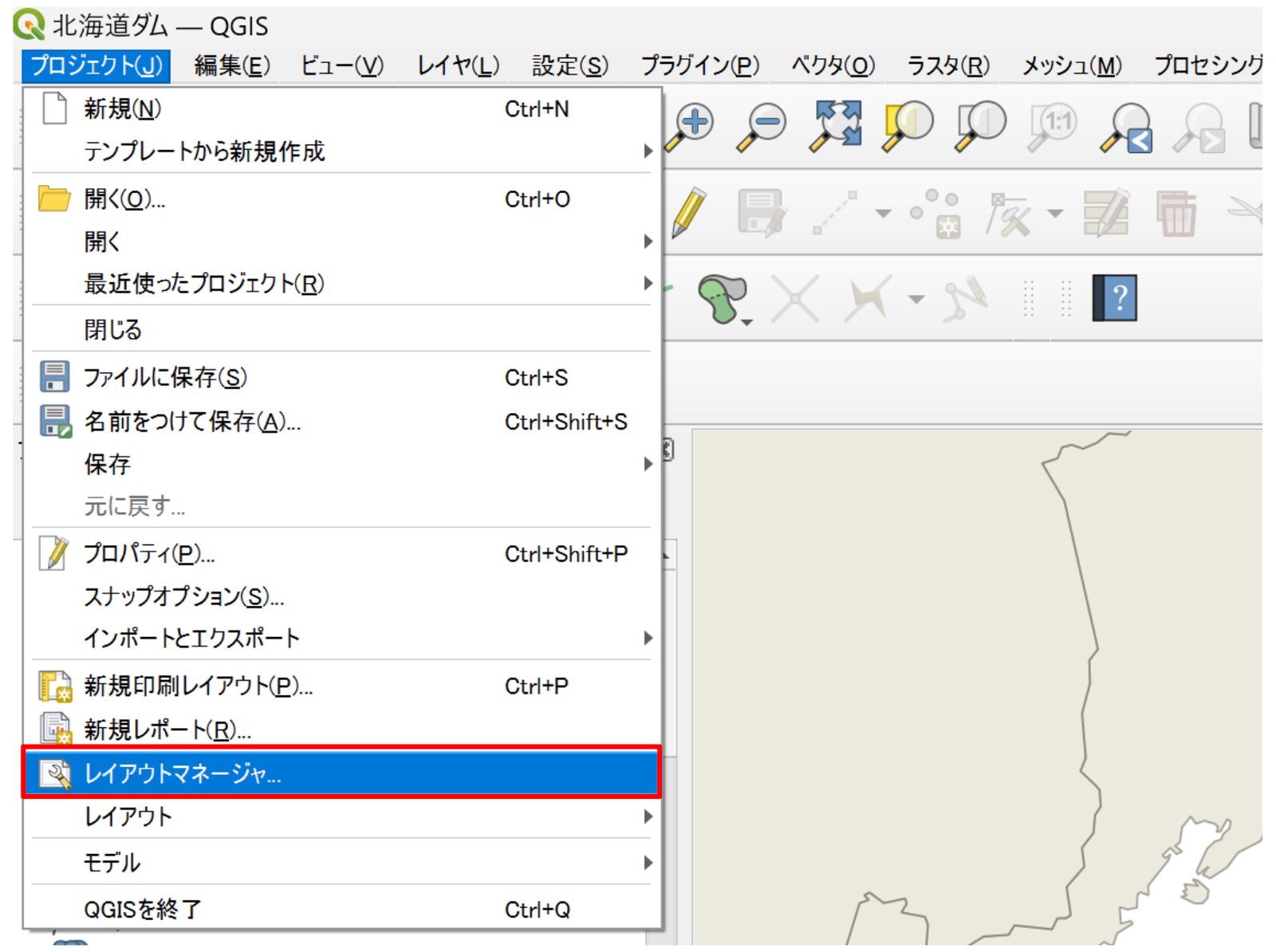Expand 最近使ったプロジェクト submenu
Screen dimensions: 1276x952
(x=341, y=283)
